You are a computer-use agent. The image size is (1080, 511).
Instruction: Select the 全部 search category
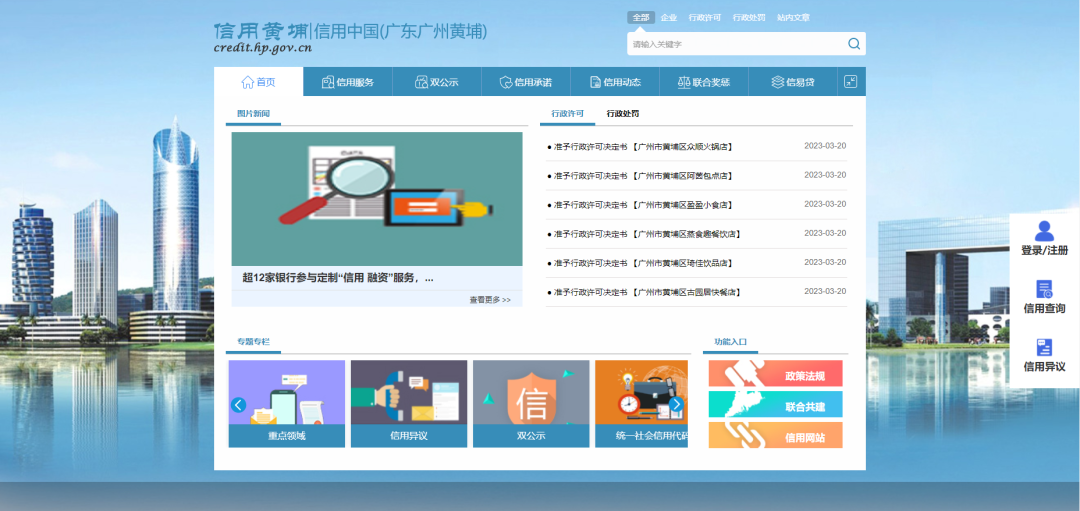point(641,18)
